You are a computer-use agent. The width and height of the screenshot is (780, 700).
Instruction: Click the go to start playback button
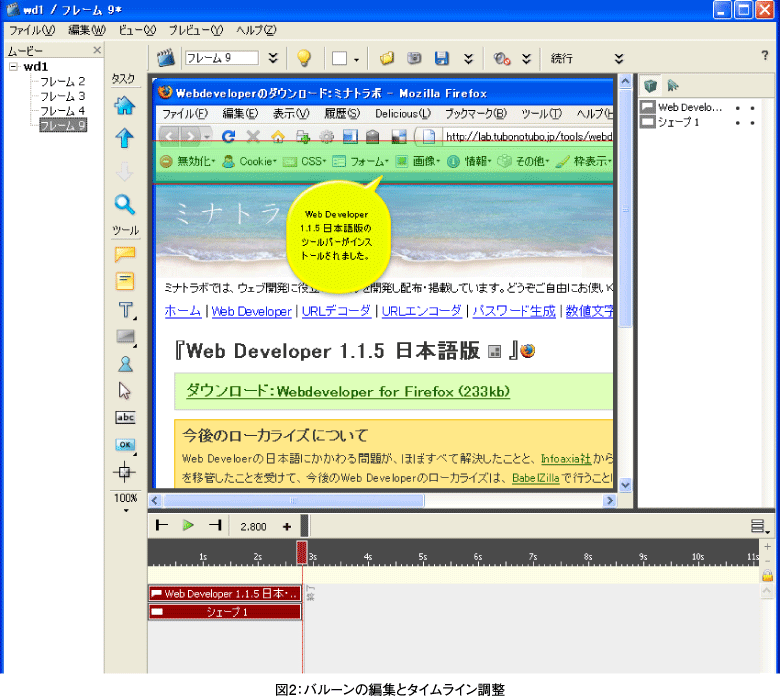162,525
